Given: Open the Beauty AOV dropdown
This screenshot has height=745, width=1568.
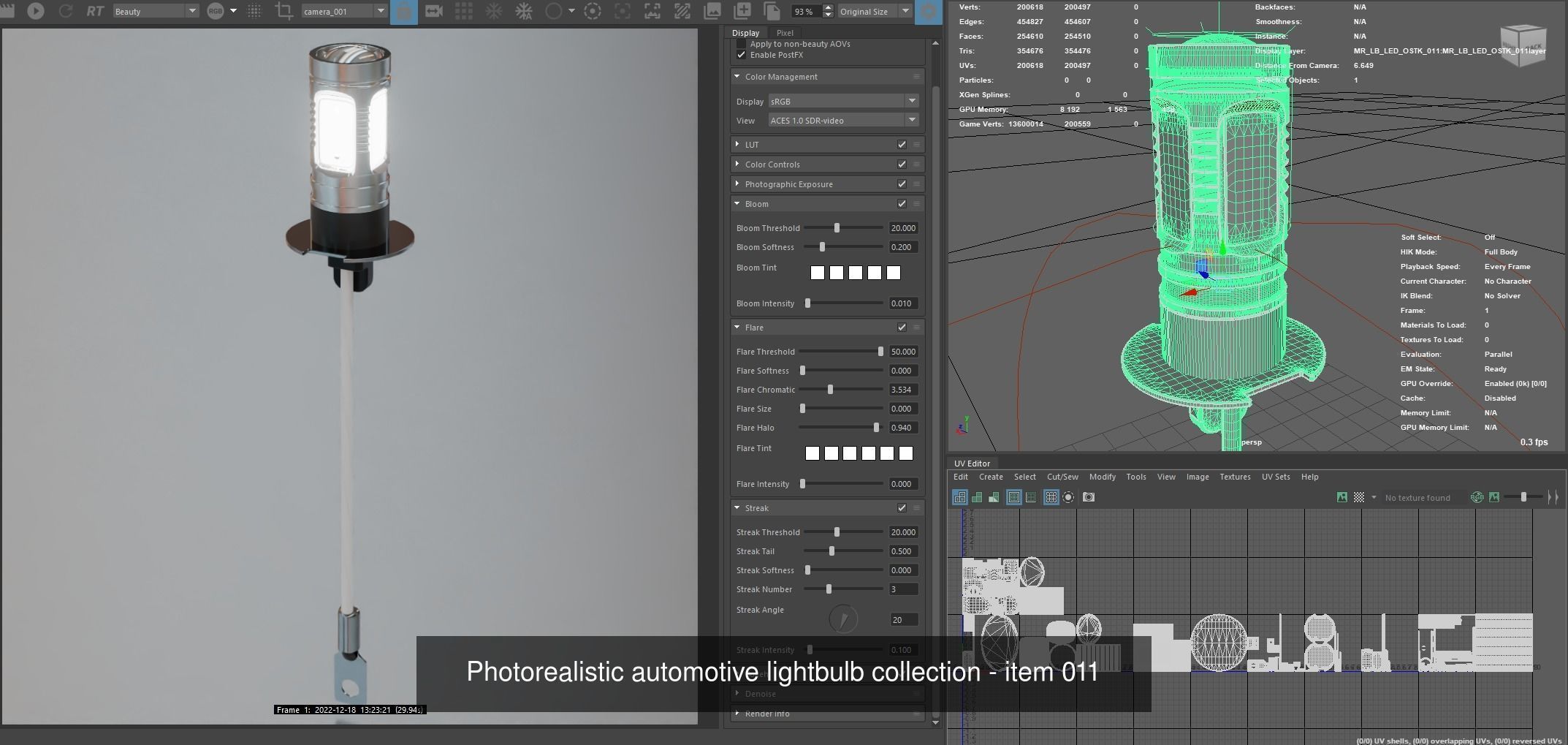Looking at the screenshot, I should tap(156, 11).
